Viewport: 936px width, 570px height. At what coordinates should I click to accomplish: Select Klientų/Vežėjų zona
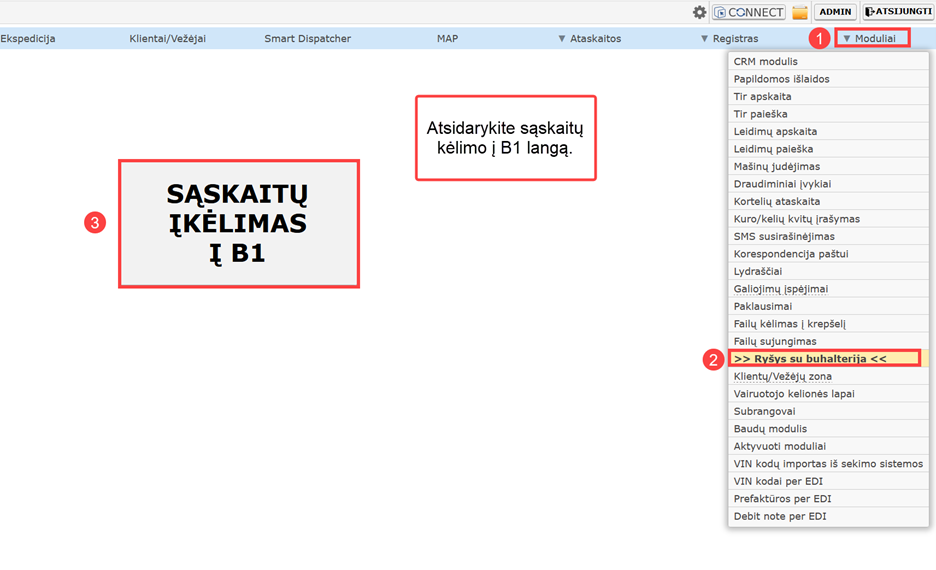click(x=829, y=377)
